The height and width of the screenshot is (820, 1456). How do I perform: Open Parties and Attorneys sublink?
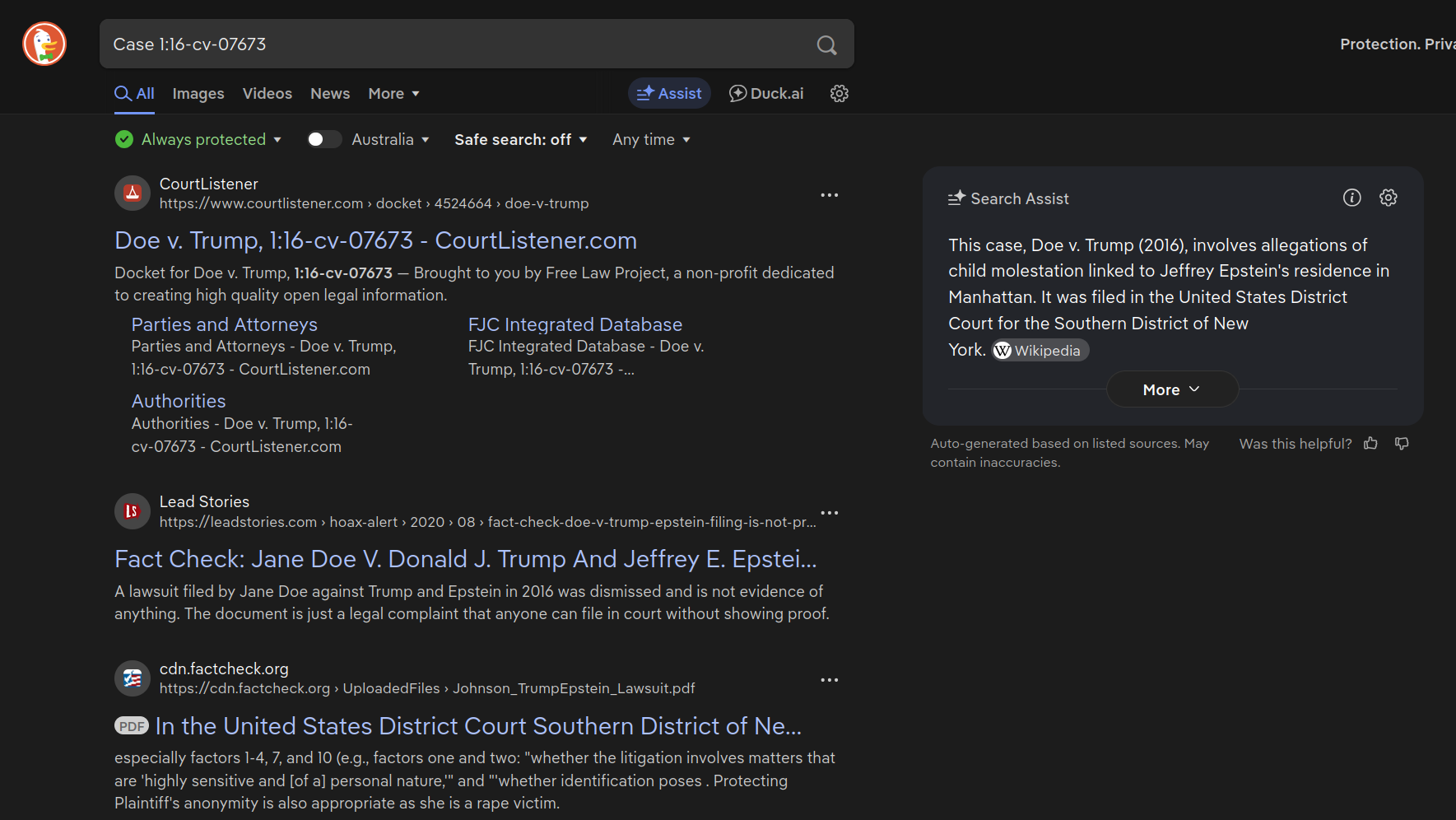pyautogui.click(x=225, y=324)
